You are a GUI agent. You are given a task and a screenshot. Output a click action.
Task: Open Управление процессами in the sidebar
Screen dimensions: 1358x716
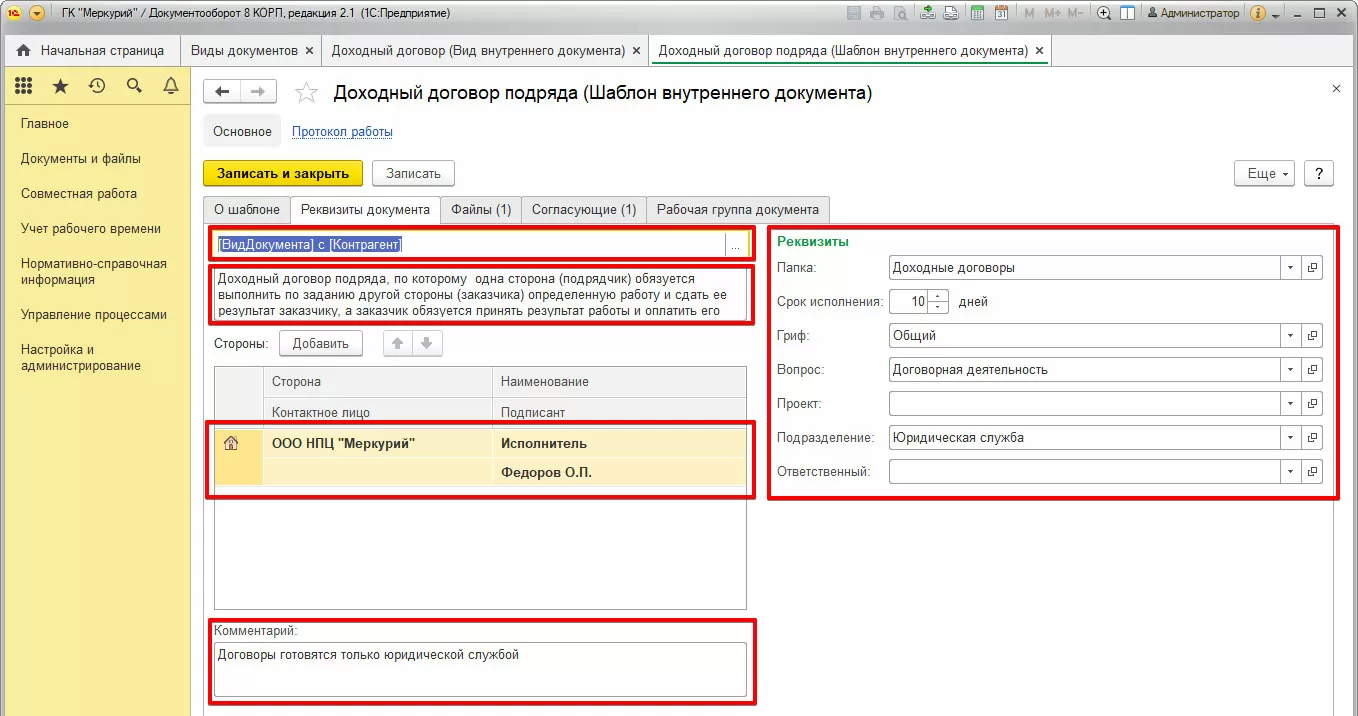94,314
